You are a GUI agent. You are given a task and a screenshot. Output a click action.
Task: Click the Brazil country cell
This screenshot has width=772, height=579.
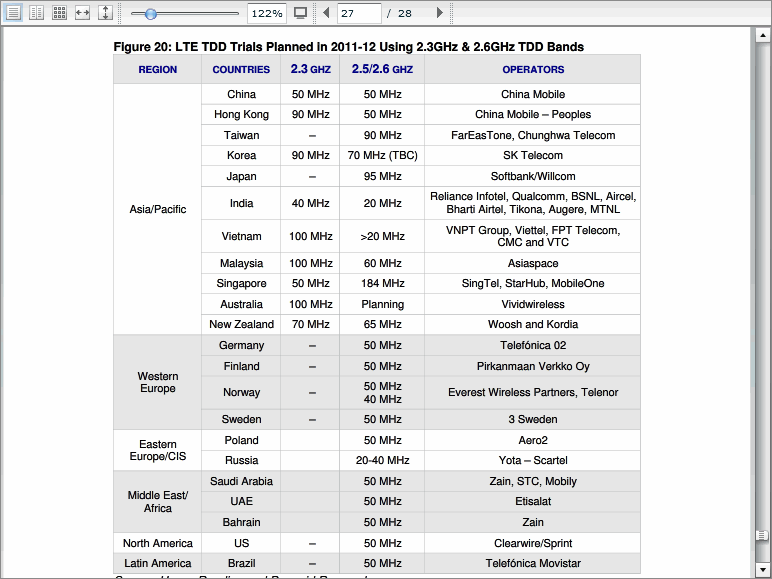tap(241, 563)
